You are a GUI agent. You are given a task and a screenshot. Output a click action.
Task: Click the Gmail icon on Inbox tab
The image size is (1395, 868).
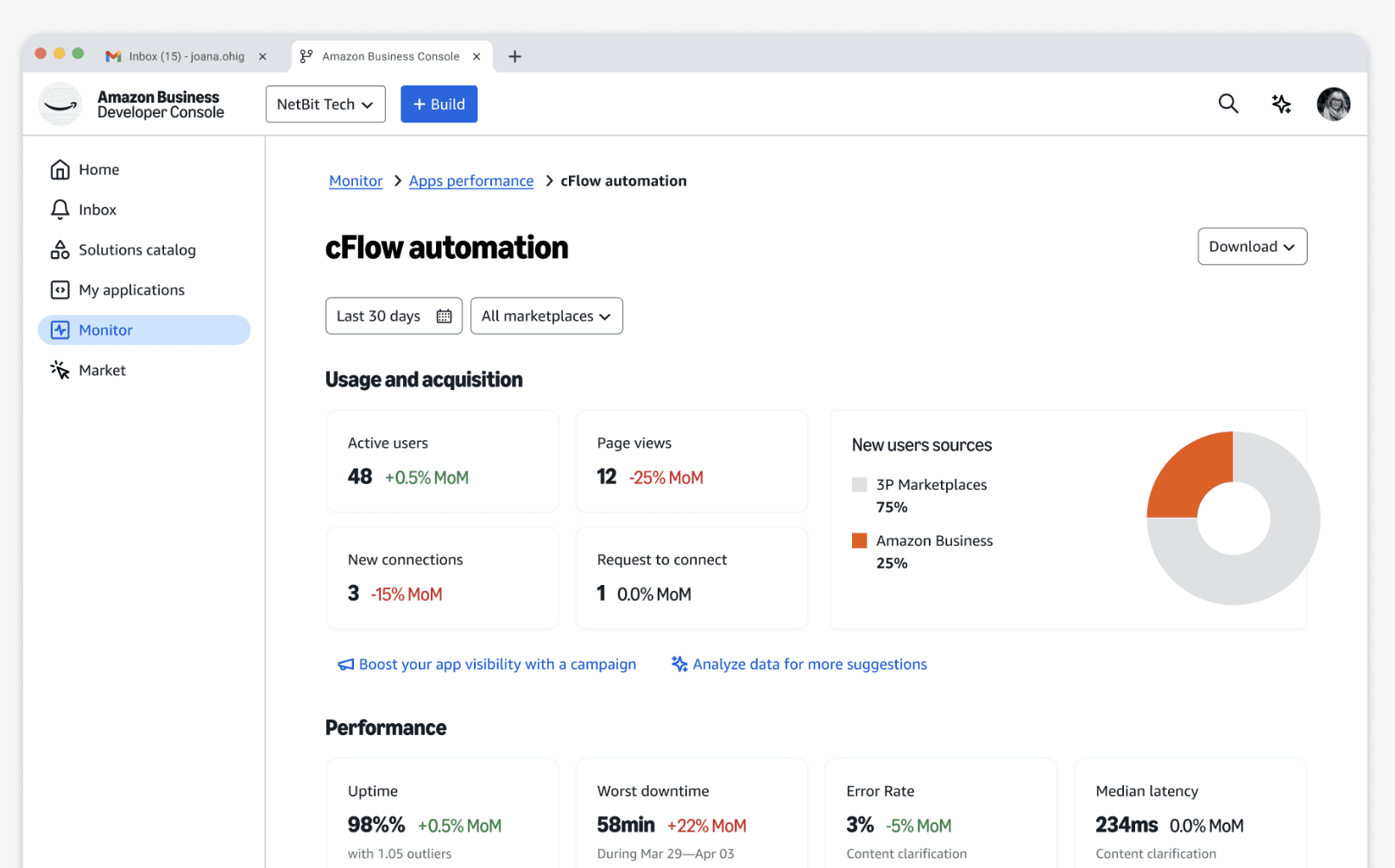pyautogui.click(x=113, y=56)
